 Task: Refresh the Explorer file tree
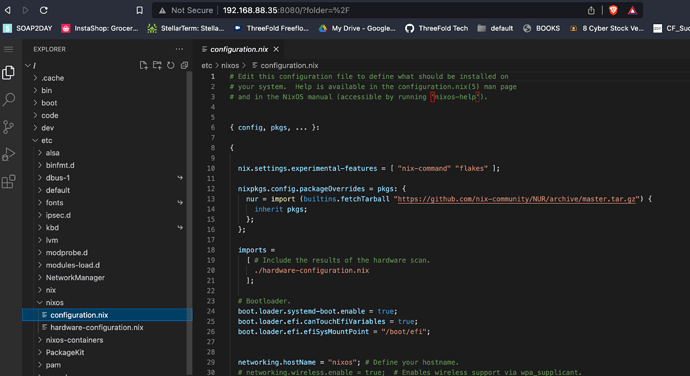171,65
